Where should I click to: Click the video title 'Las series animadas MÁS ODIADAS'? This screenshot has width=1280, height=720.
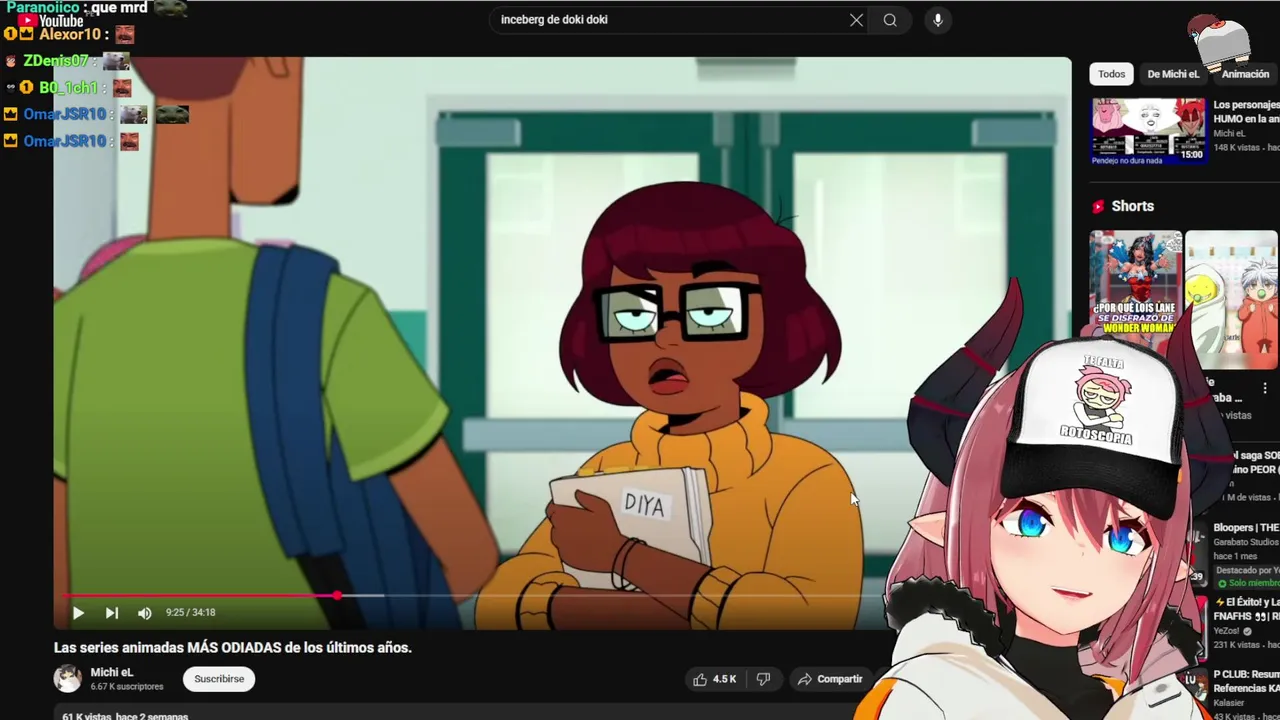pyautogui.click(x=232, y=648)
